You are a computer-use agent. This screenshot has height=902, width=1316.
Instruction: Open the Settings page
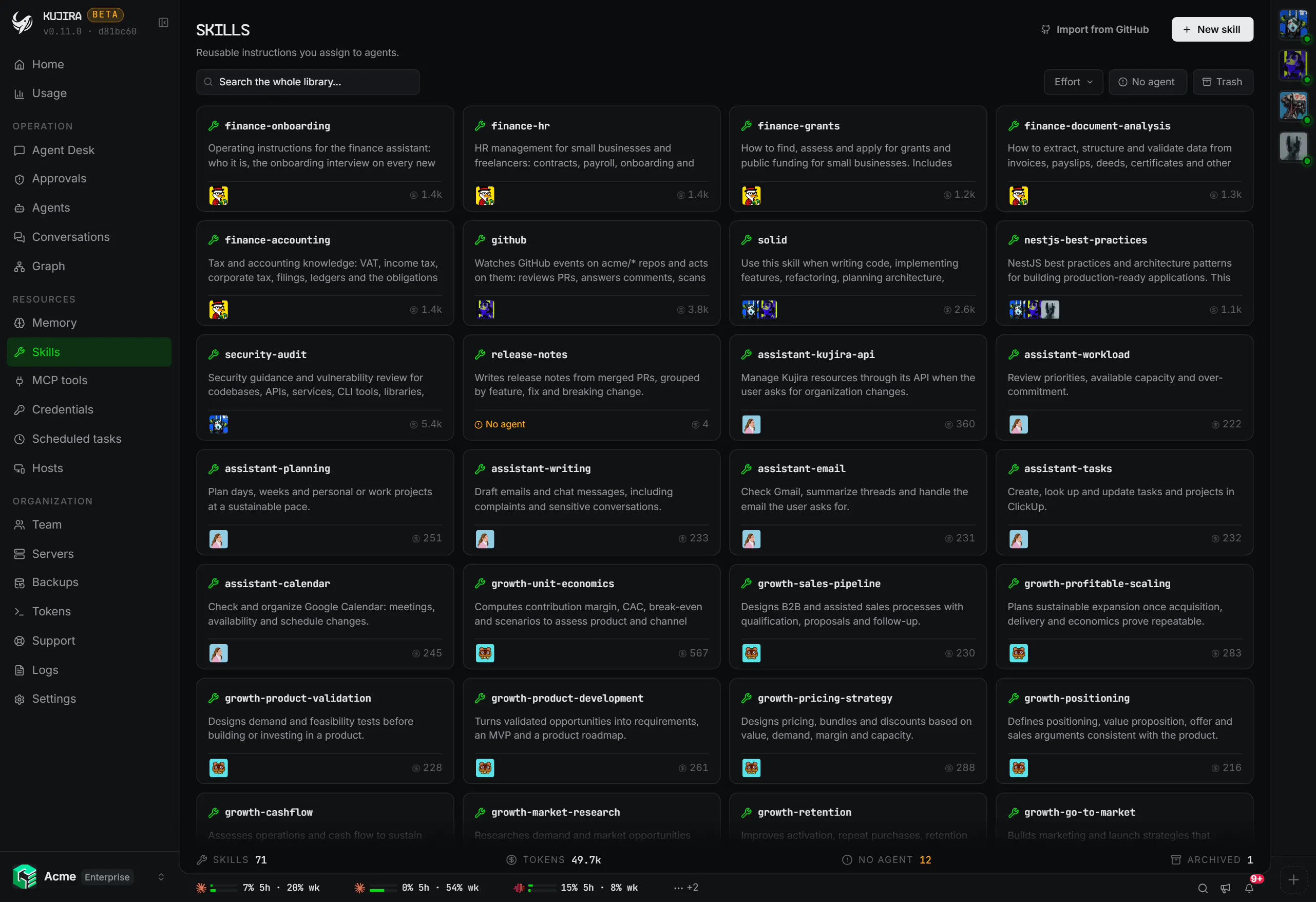[89, 699]
